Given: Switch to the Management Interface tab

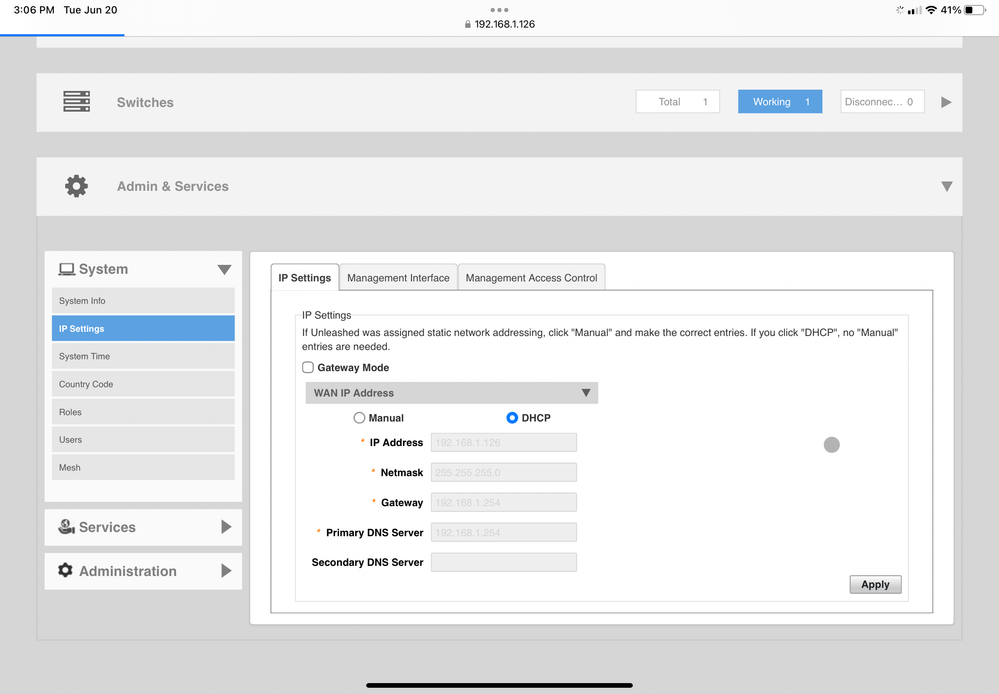Looking at the screenshot, I should tap(398, 278).
